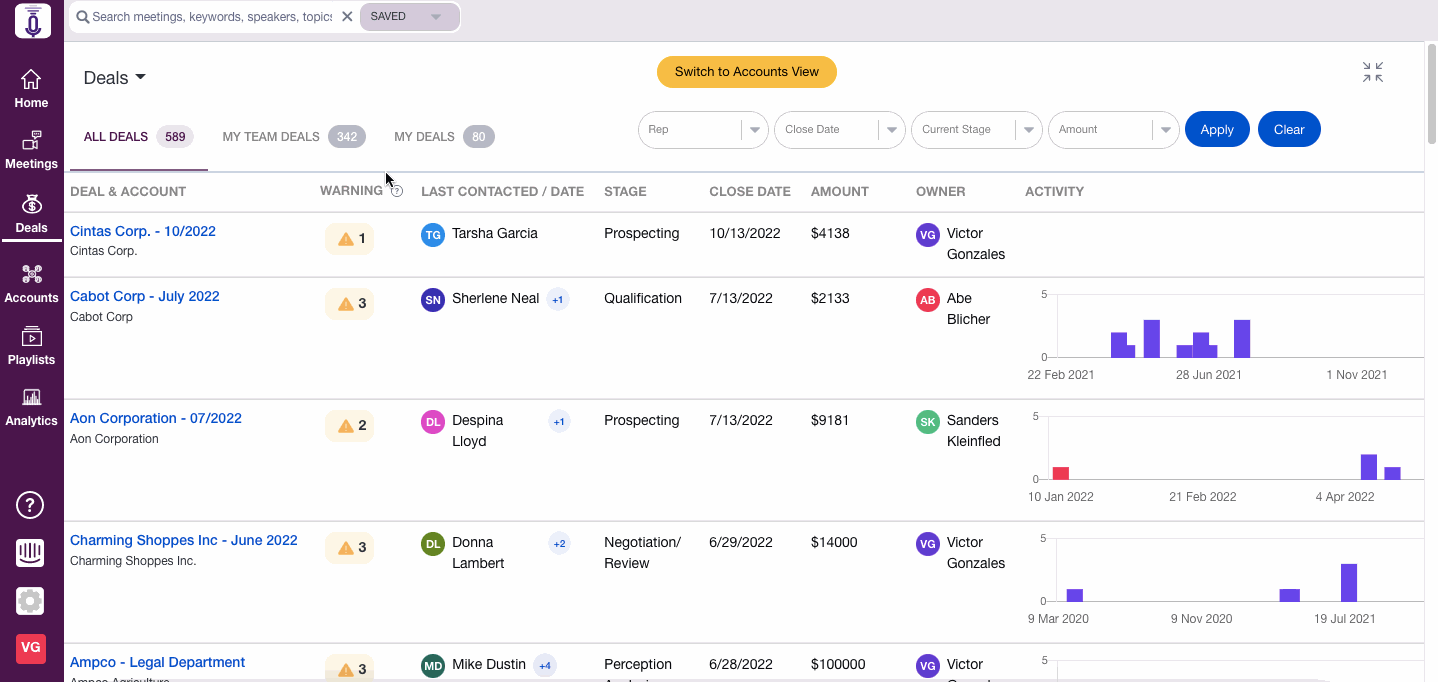
Task: Open Analytics in the sidebar
Action: coord(31,407)
